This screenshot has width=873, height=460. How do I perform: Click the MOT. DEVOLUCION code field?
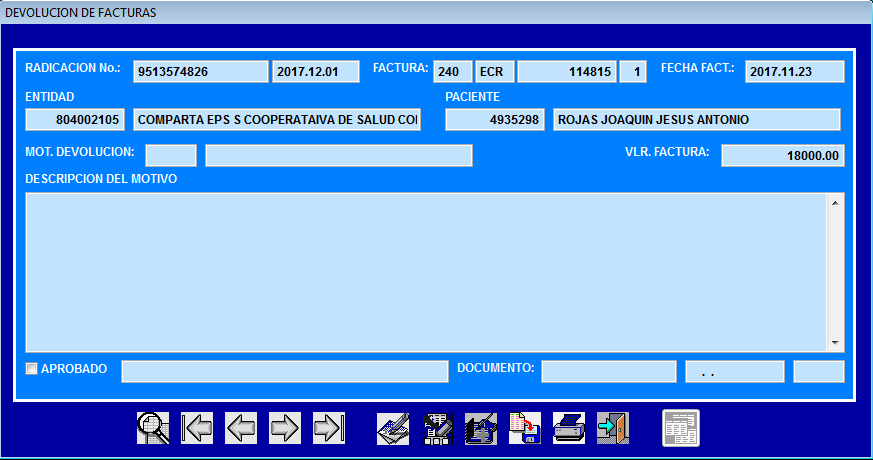point(171,155)
